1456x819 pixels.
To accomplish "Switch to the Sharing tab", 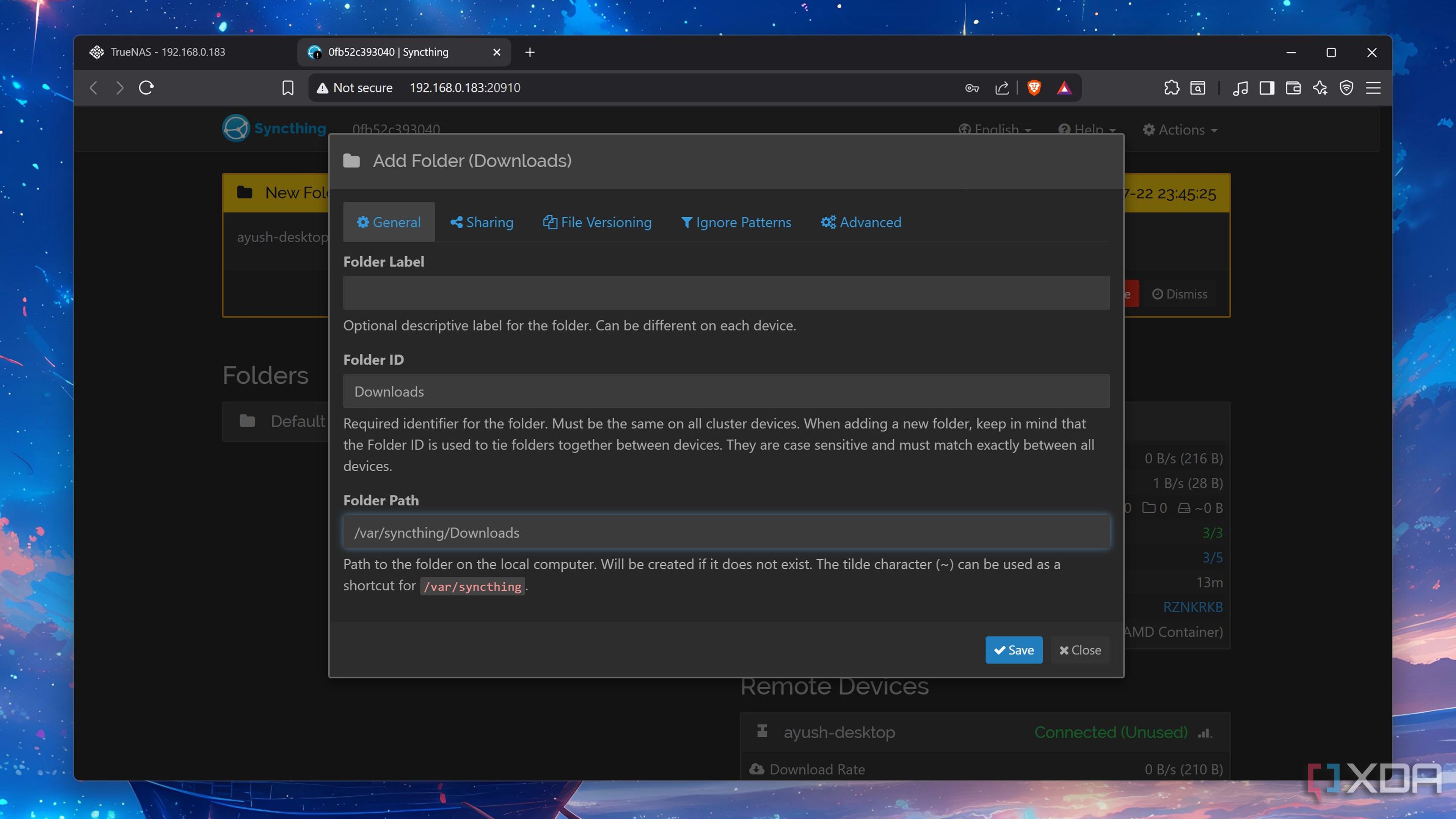I will click(481, 221).
